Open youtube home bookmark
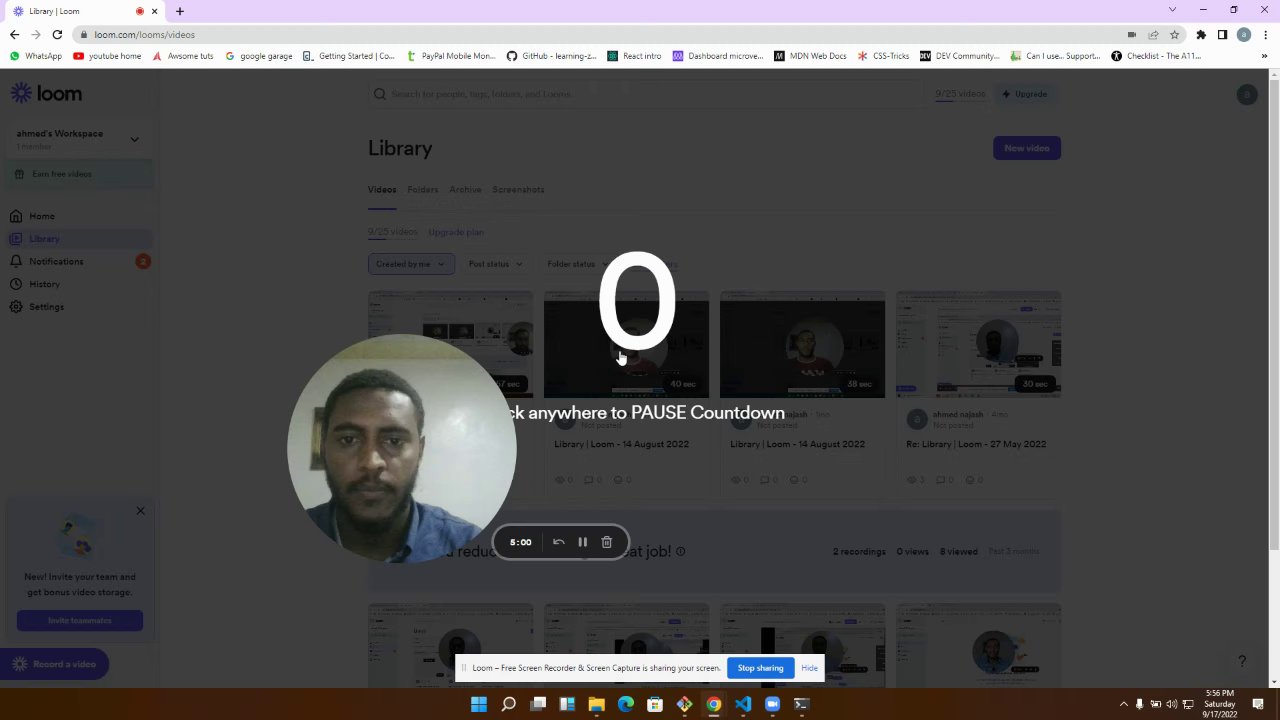1280x720 pixels. coord(108,56)
